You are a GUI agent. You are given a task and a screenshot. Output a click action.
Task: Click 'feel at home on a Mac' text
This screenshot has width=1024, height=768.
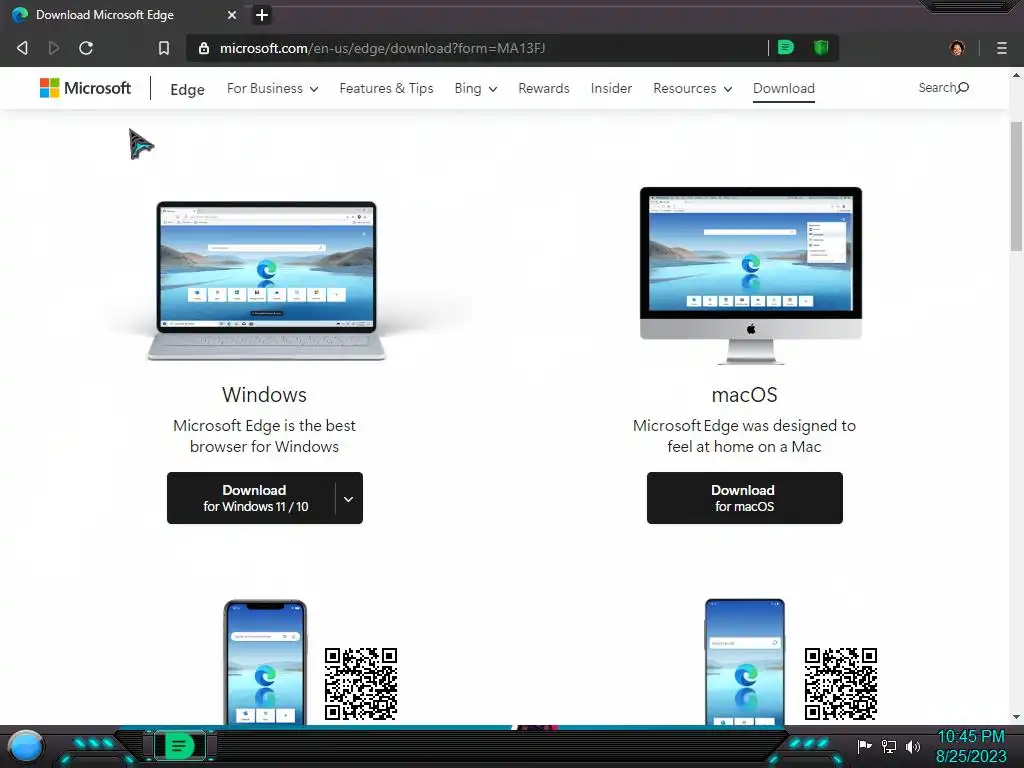[744, 447]
